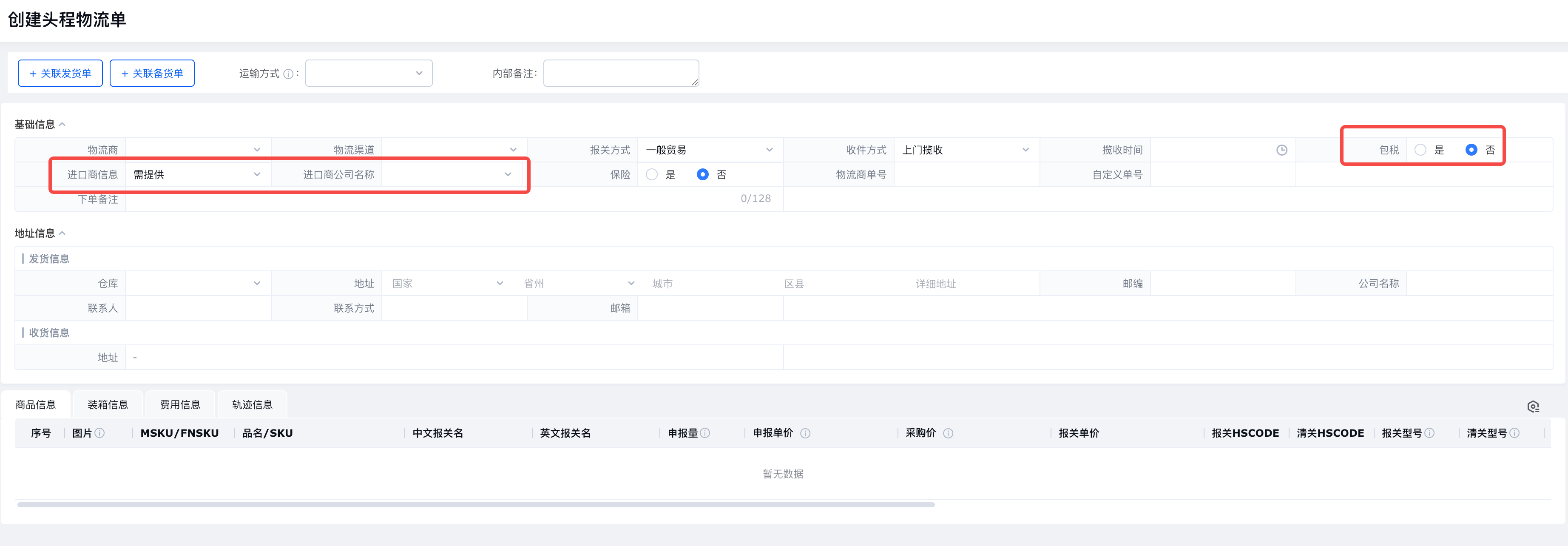Viewport: 1568px width, 546px height.
Task: Focus the 下单备注 input field
Action: point(454,199)
